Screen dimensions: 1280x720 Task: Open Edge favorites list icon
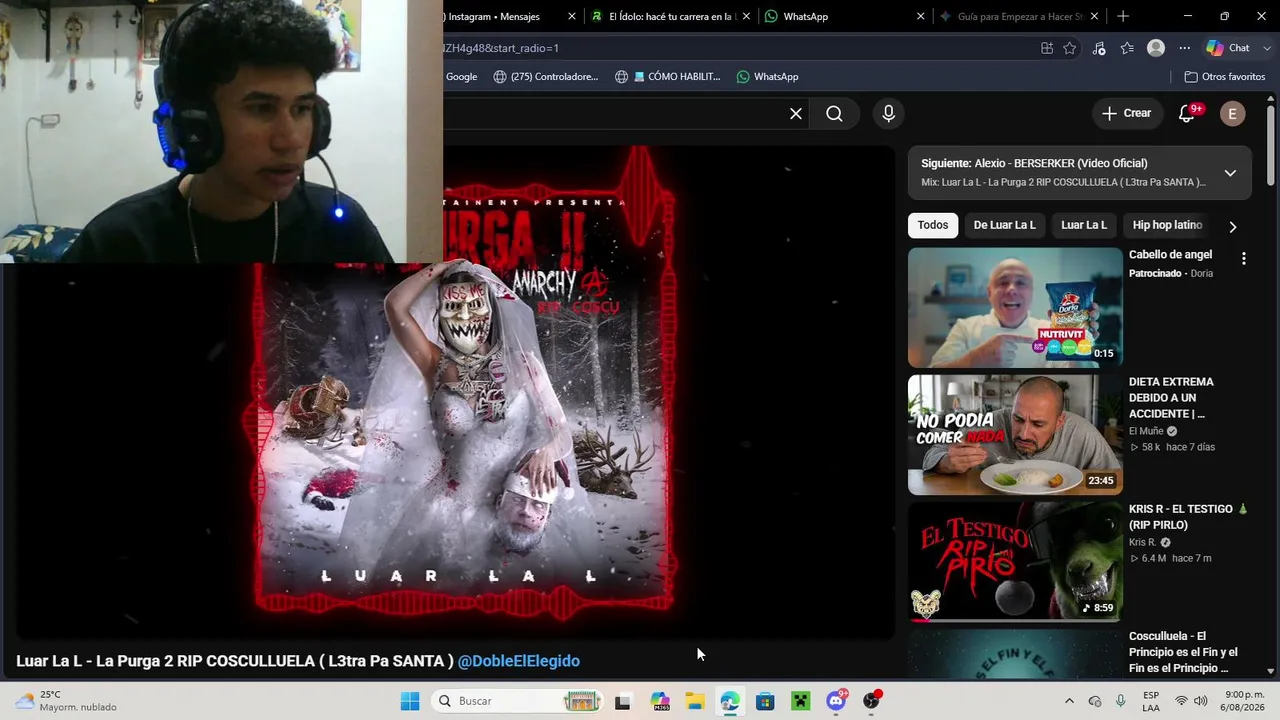(x=1127, y=48)
